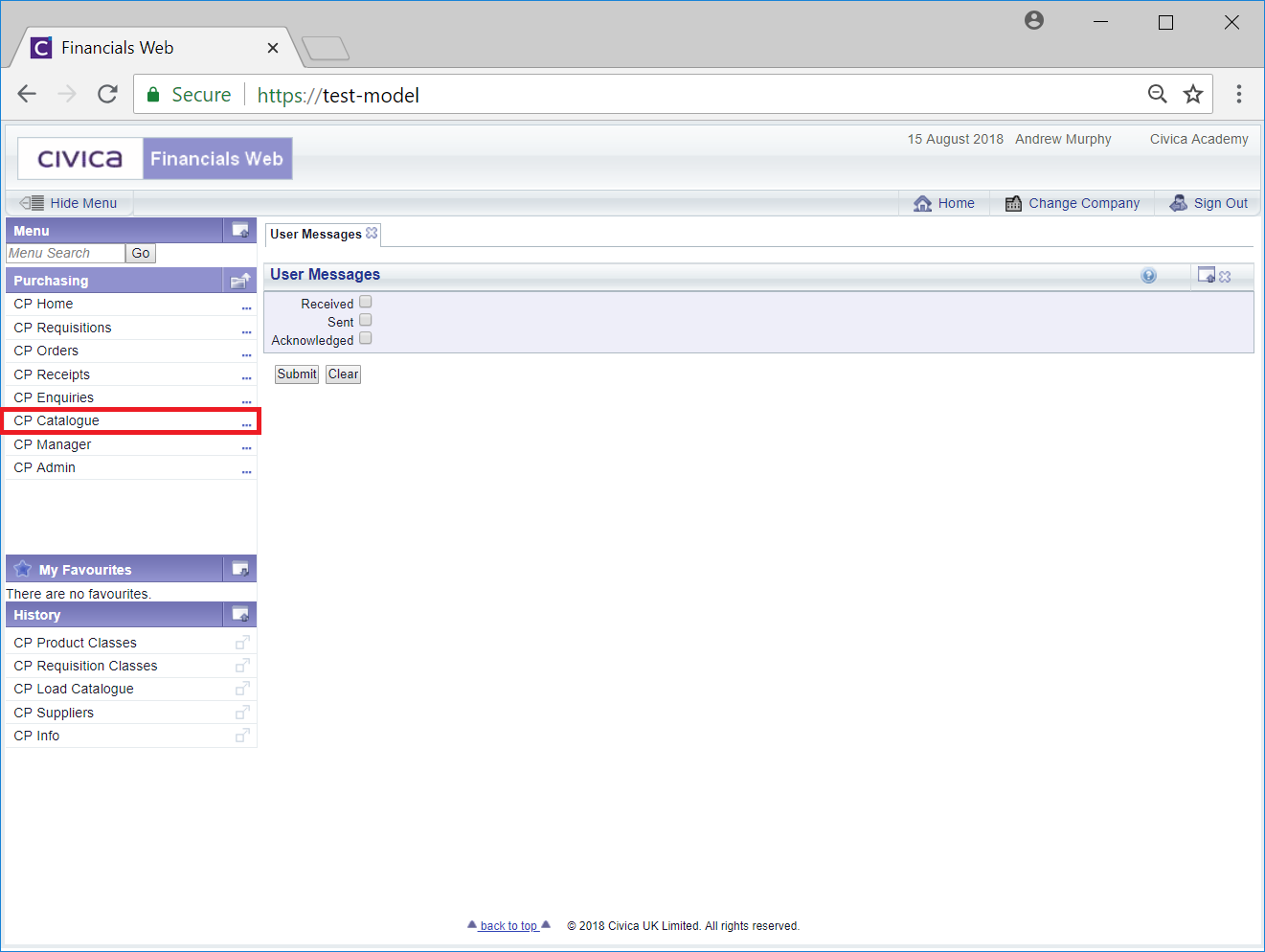Click the My Favourites header window icon
This screenshot has width=1265, height=952.
pyautogui.click(x=240, y=569)
